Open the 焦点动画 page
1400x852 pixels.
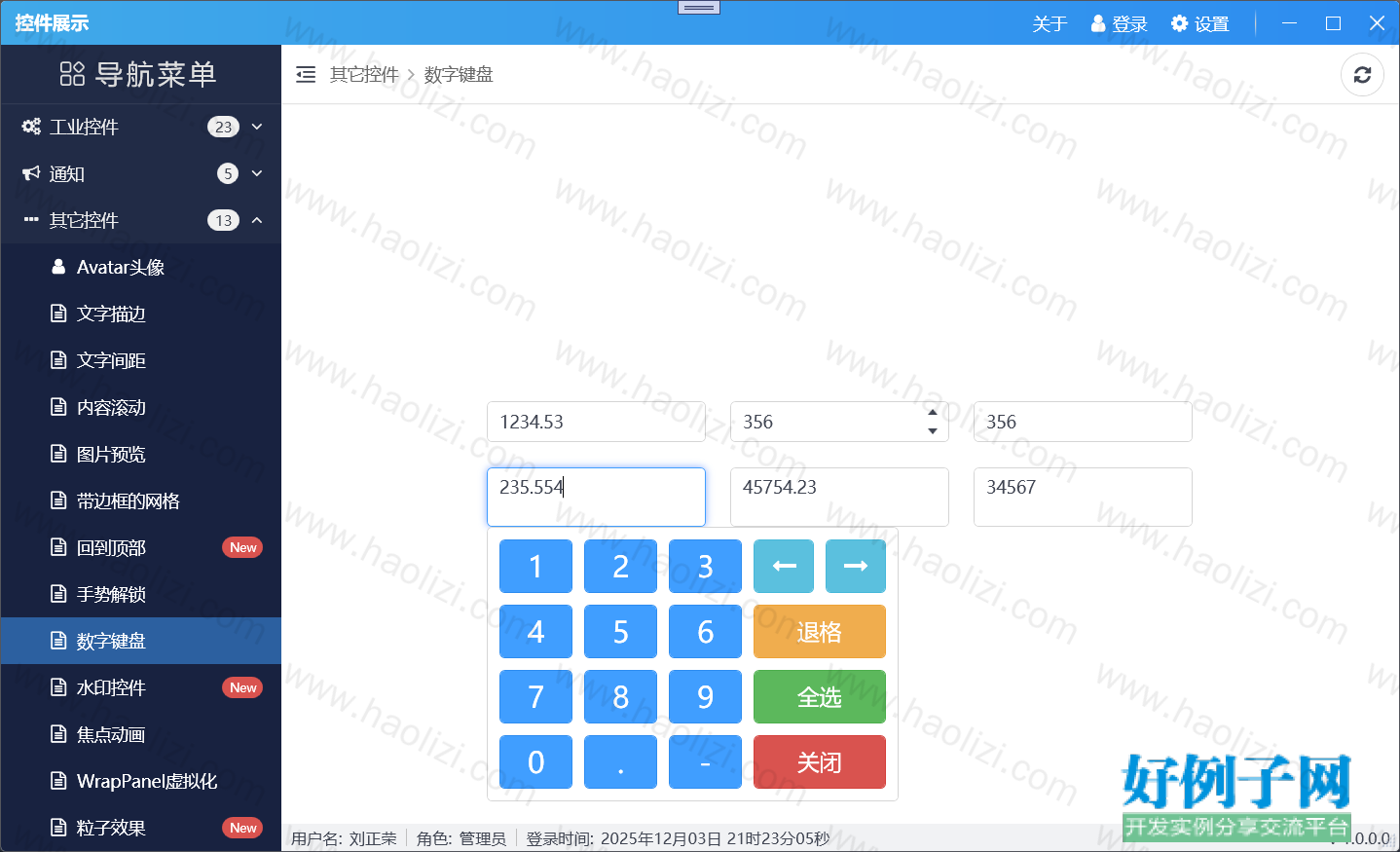click(141, 734)
